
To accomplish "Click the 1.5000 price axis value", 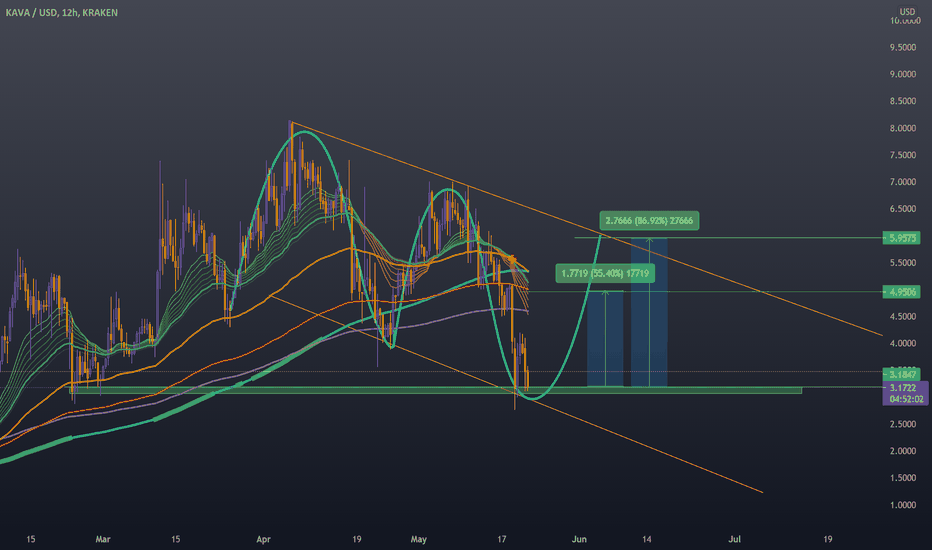I will [x=902, y=478].
